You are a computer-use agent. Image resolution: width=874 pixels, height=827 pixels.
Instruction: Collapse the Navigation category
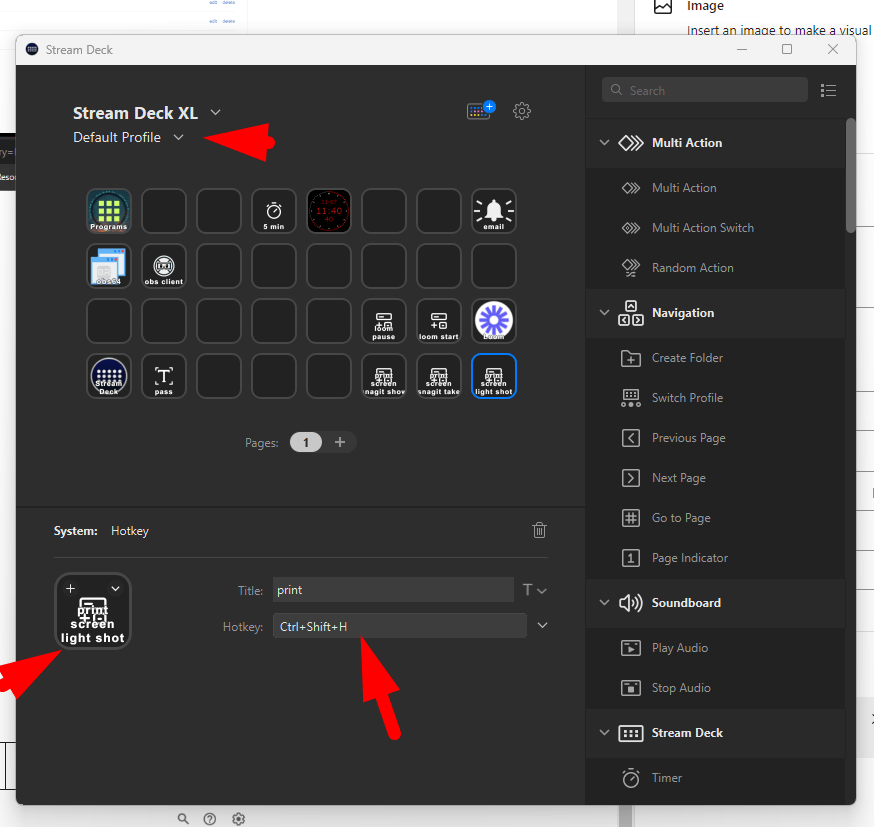(x=604, y=313)
